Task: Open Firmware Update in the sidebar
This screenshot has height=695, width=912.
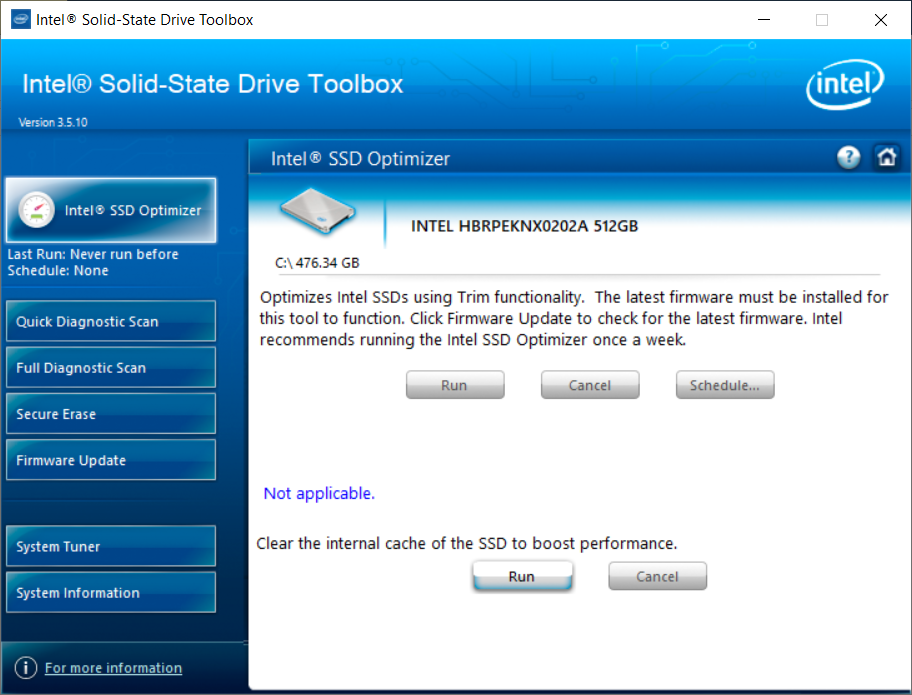Action: [111, 460]
